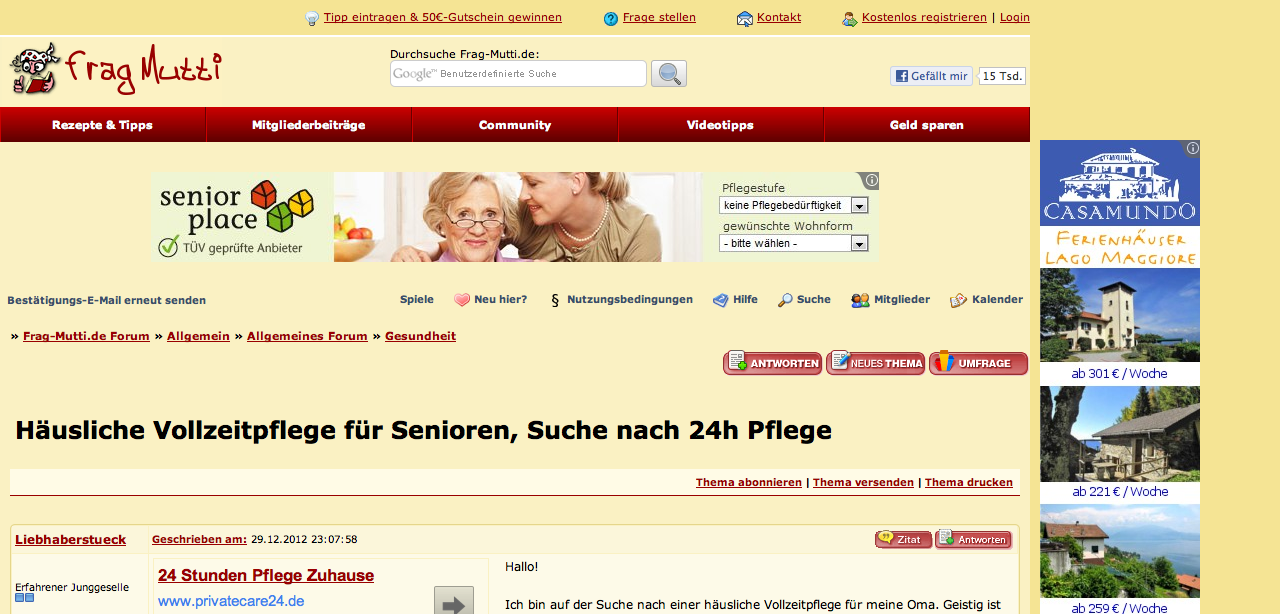Expand the Pflegestufe dropdown
Screen dimensions: 1280x614
point(793,205)
